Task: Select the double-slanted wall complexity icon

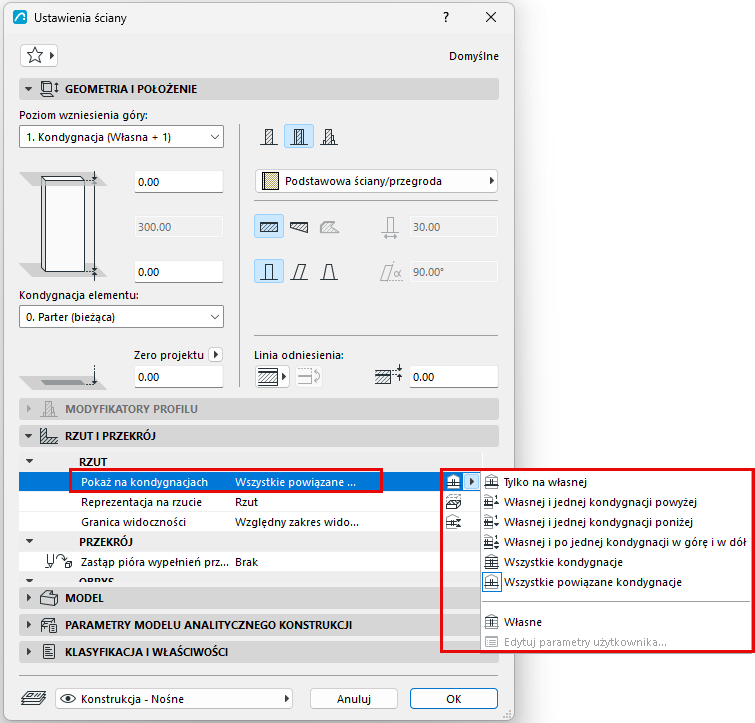Action: pos(329,271)
